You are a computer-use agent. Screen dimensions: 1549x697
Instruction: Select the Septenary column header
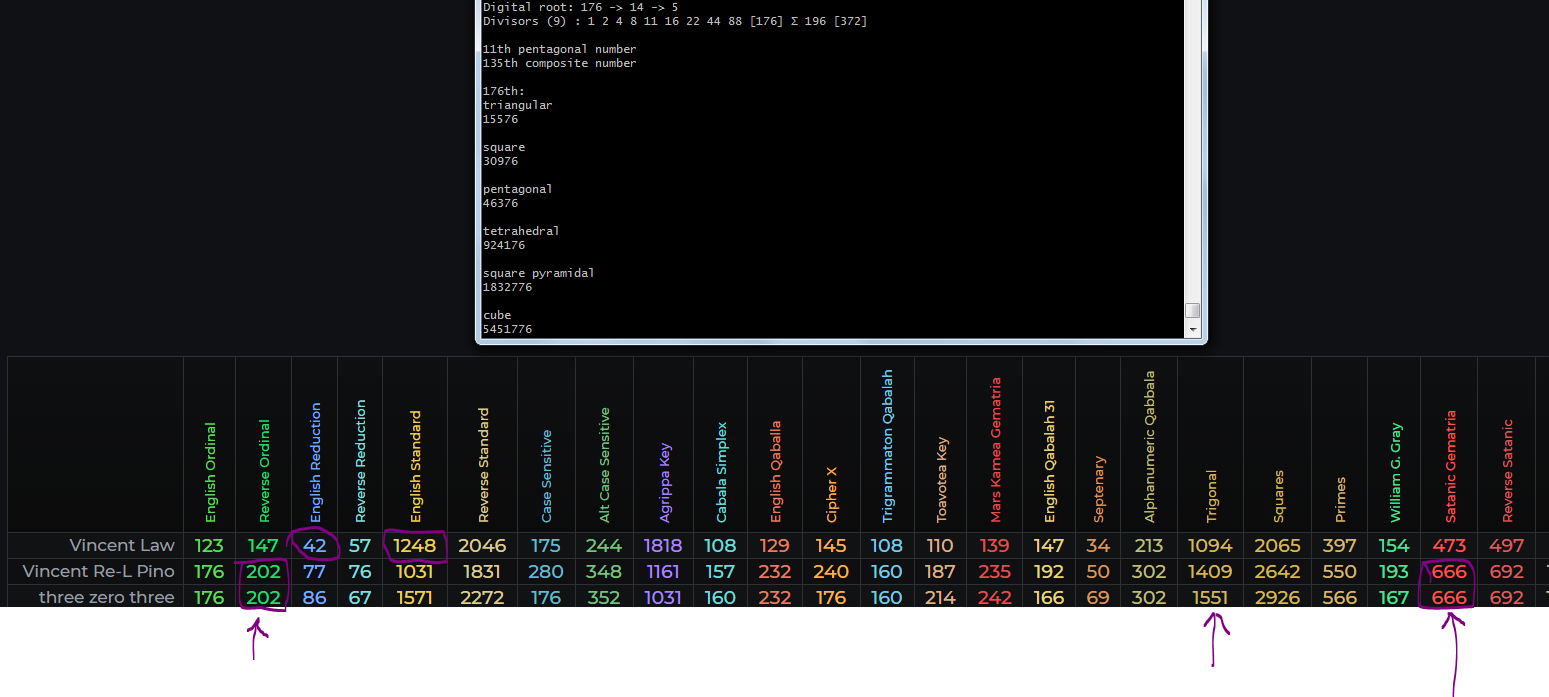(1099, 489)
